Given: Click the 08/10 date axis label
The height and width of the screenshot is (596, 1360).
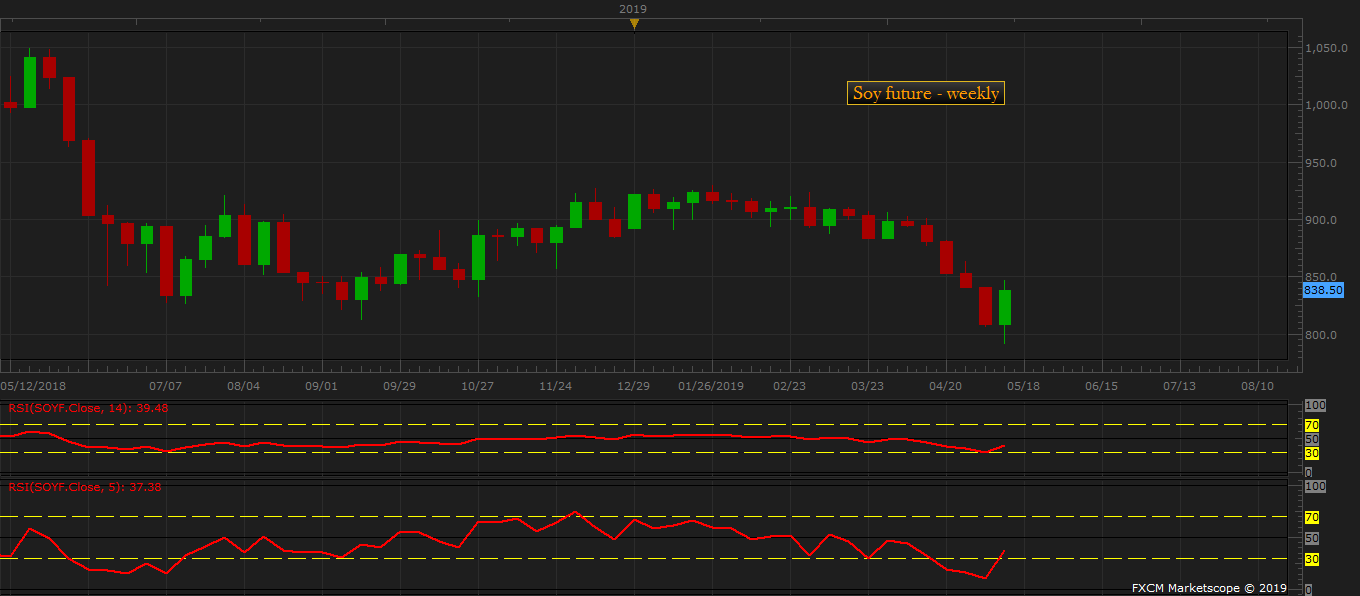Looking at the screenshot, I should pos(1257,385).
